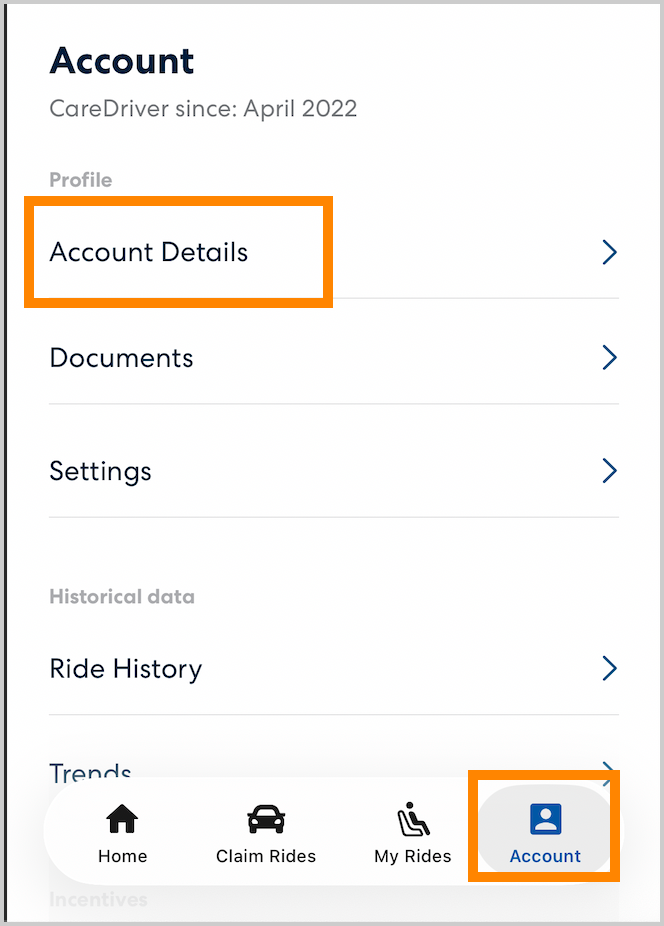This screenshot has height=926, width=664.
Task: Open the Settings page
Action: 100,471
